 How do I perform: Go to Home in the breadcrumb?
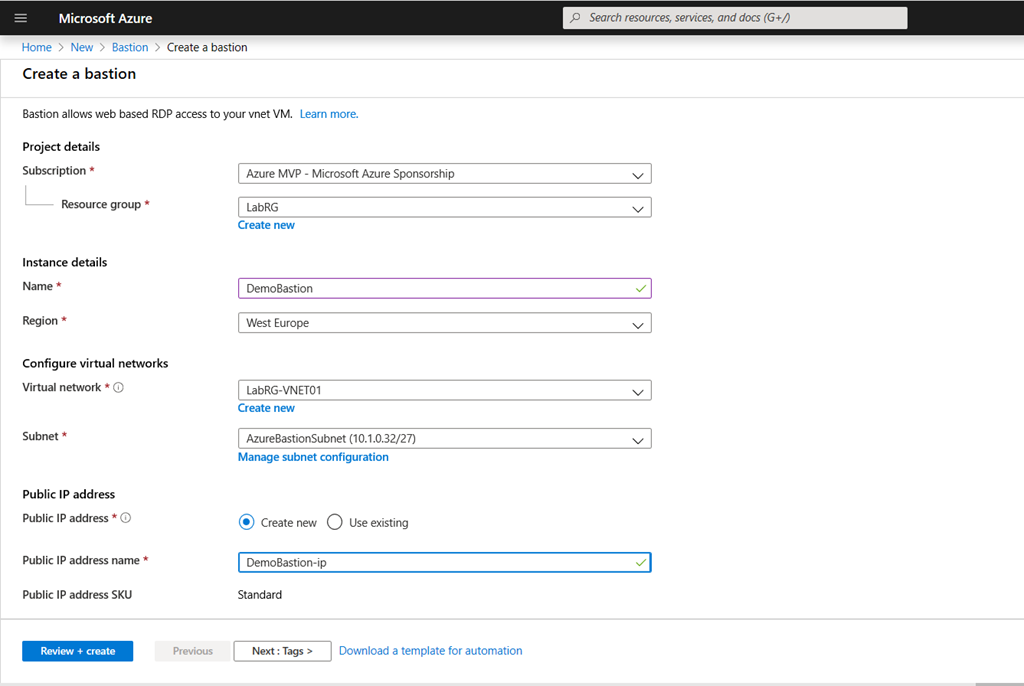[37, 47]
